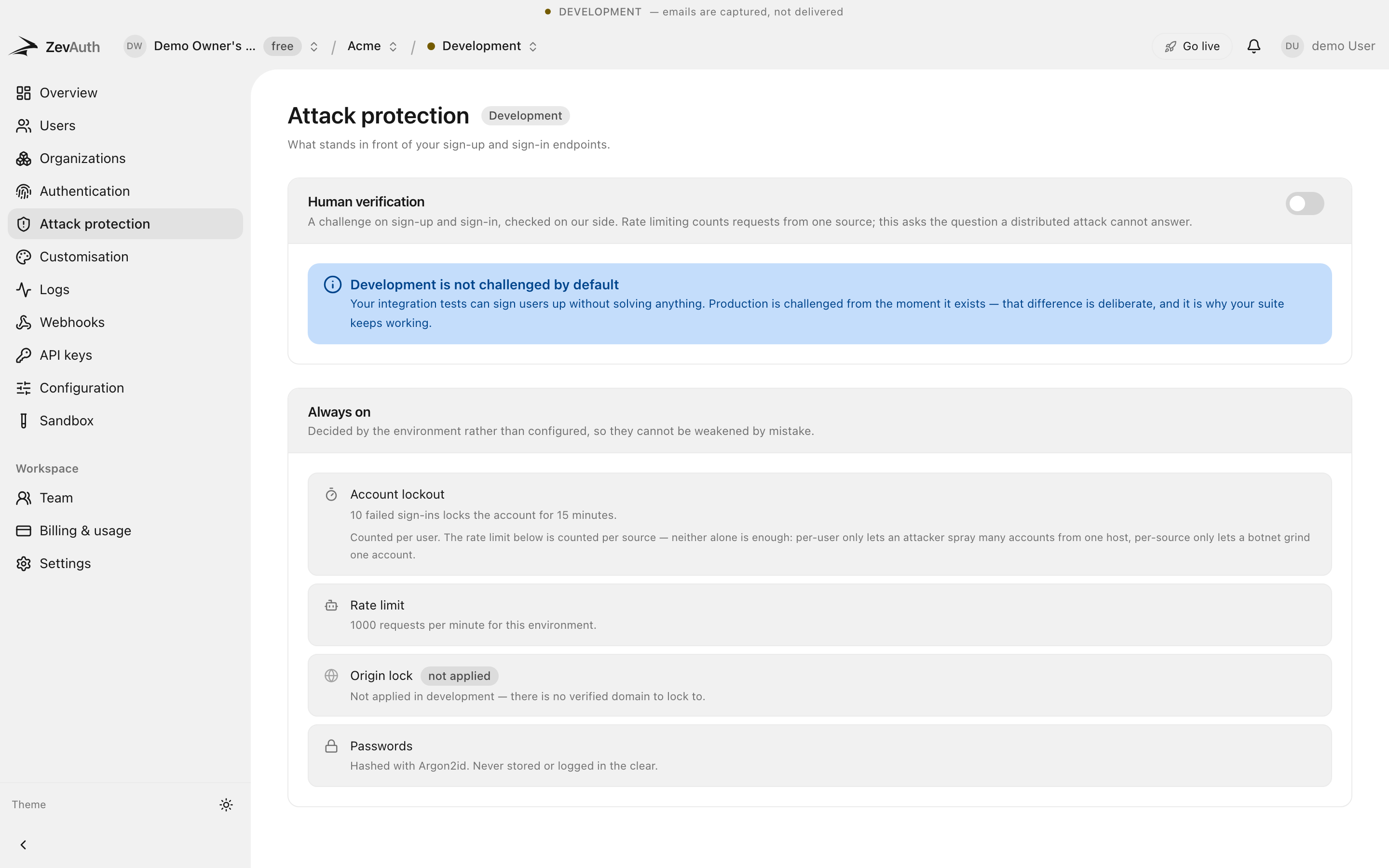Click the Go live button

pos(1192,46)
